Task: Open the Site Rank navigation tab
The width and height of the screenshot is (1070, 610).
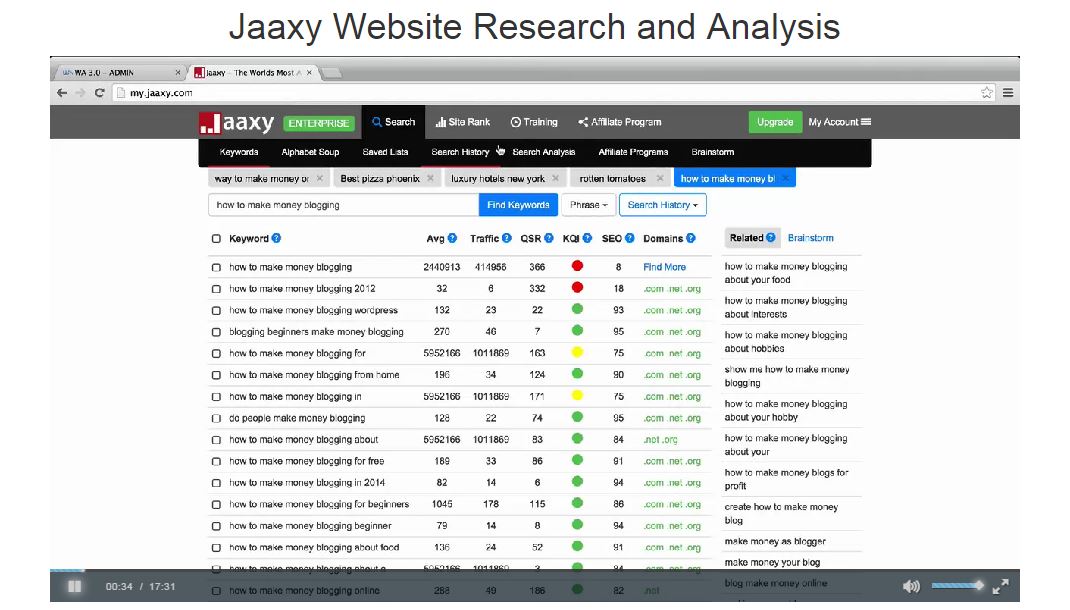Action: pos(463,122)
